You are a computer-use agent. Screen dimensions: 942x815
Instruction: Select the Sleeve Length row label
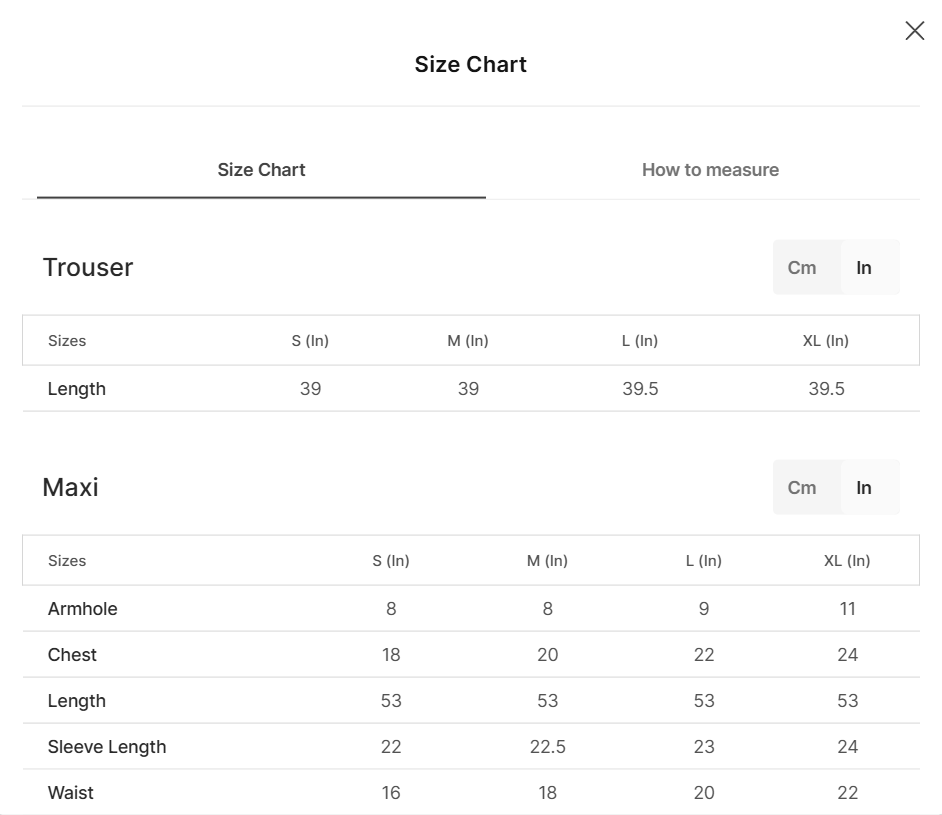(107, 747)
